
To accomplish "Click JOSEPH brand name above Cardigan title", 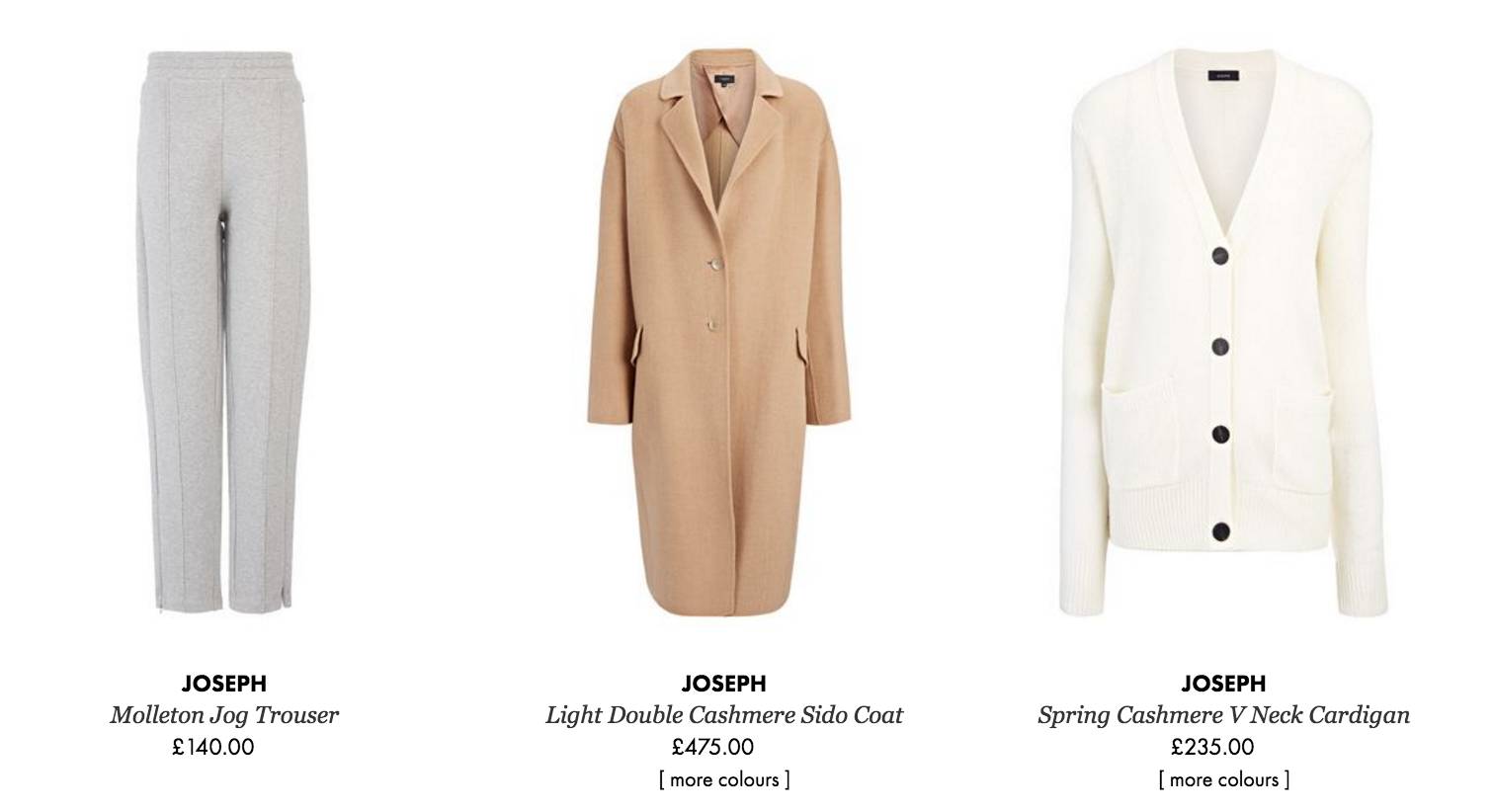I will click(1223, 684).
